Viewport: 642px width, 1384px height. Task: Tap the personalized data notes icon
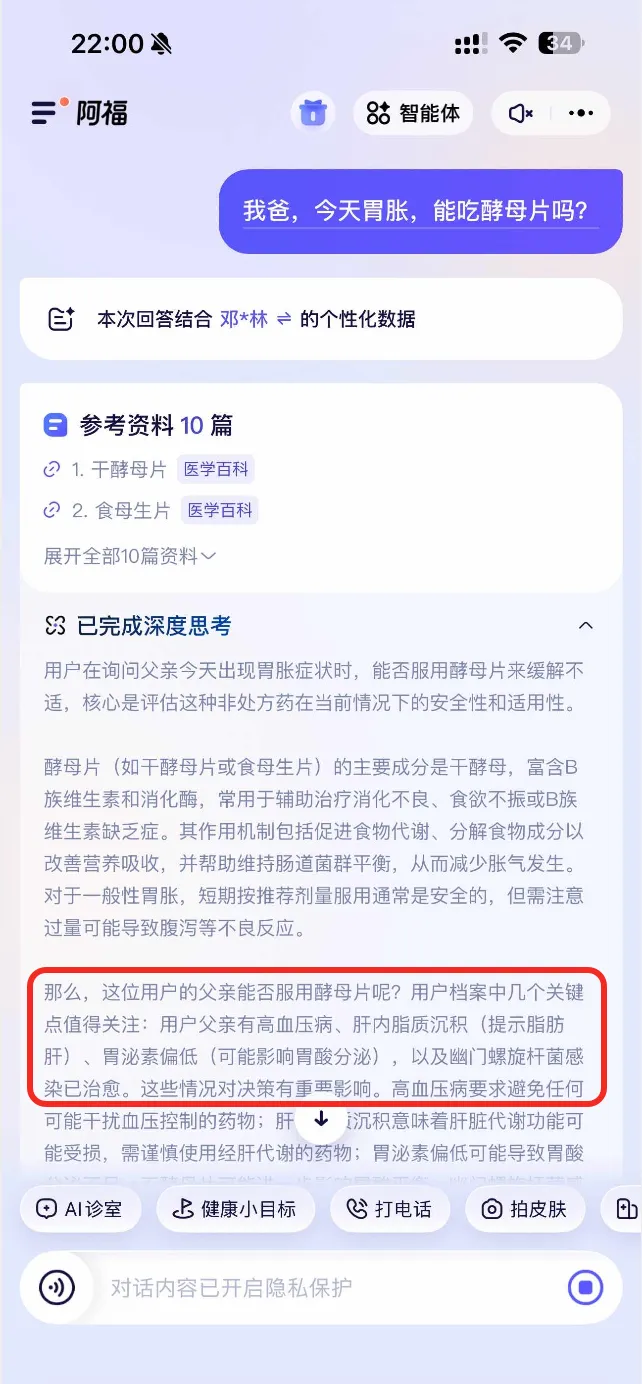(62, 320)
